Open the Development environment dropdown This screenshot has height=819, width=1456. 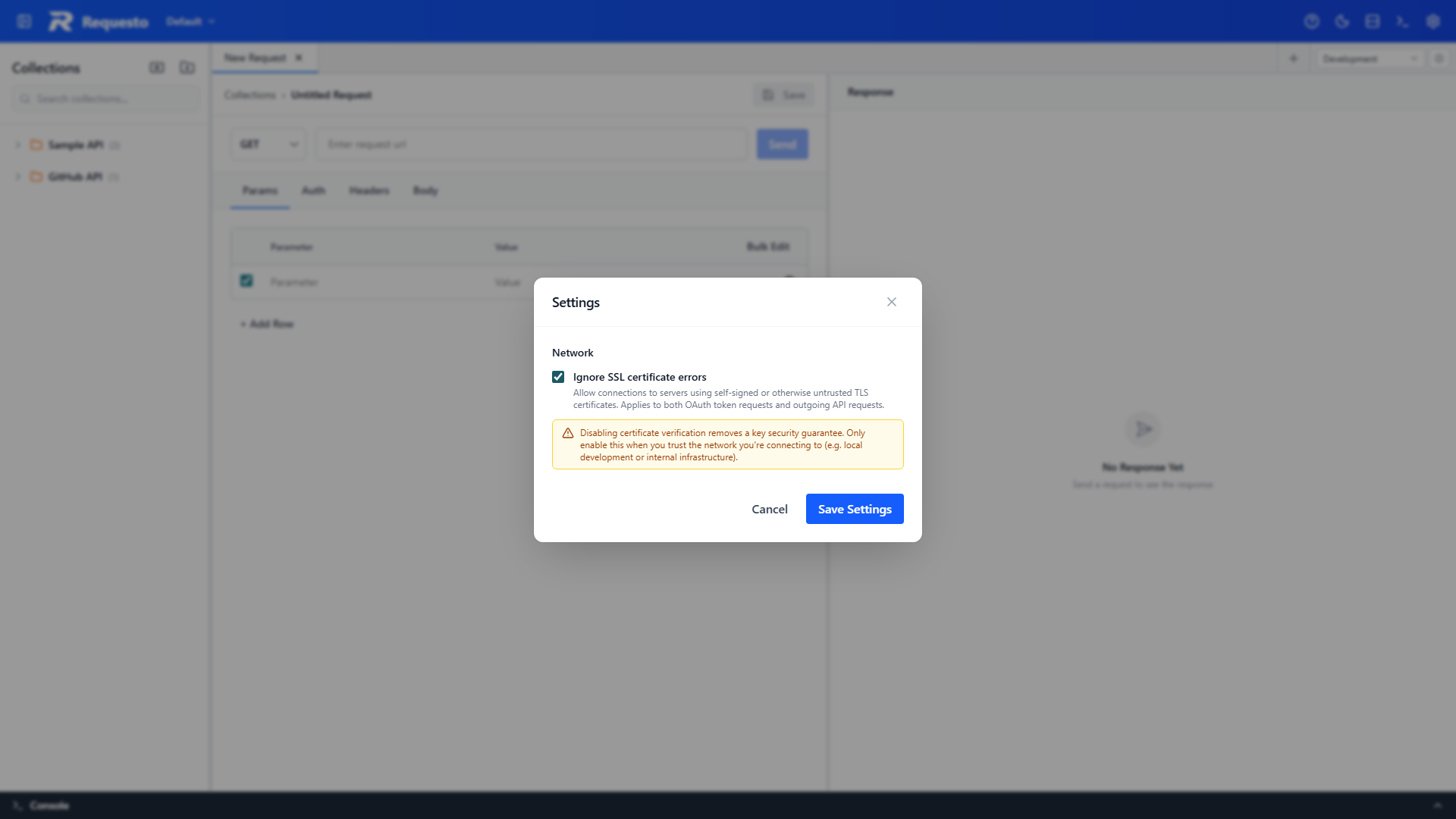pyautogui.click(x=1369, y=58)
